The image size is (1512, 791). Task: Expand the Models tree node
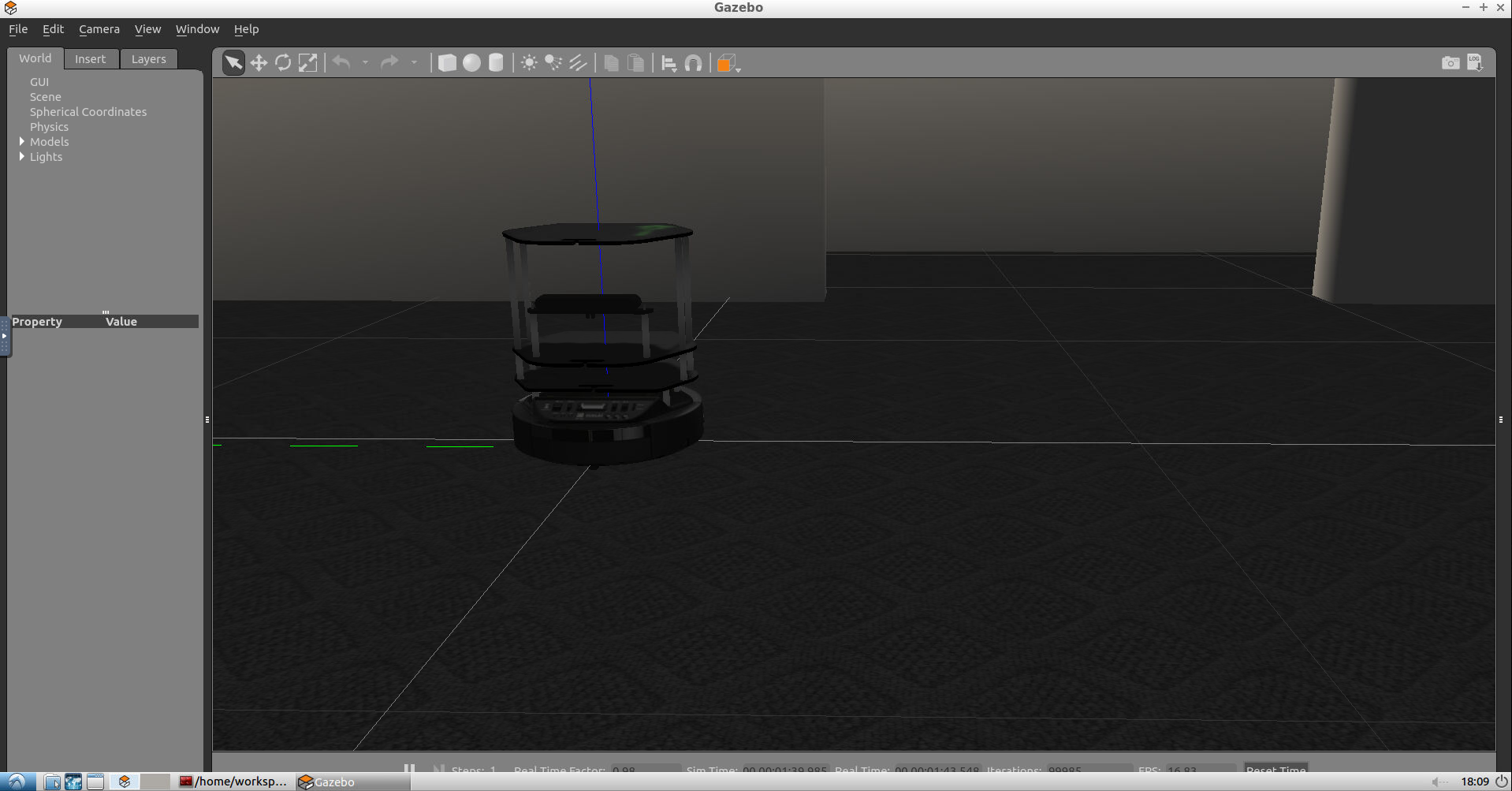[x=22, y=141]
